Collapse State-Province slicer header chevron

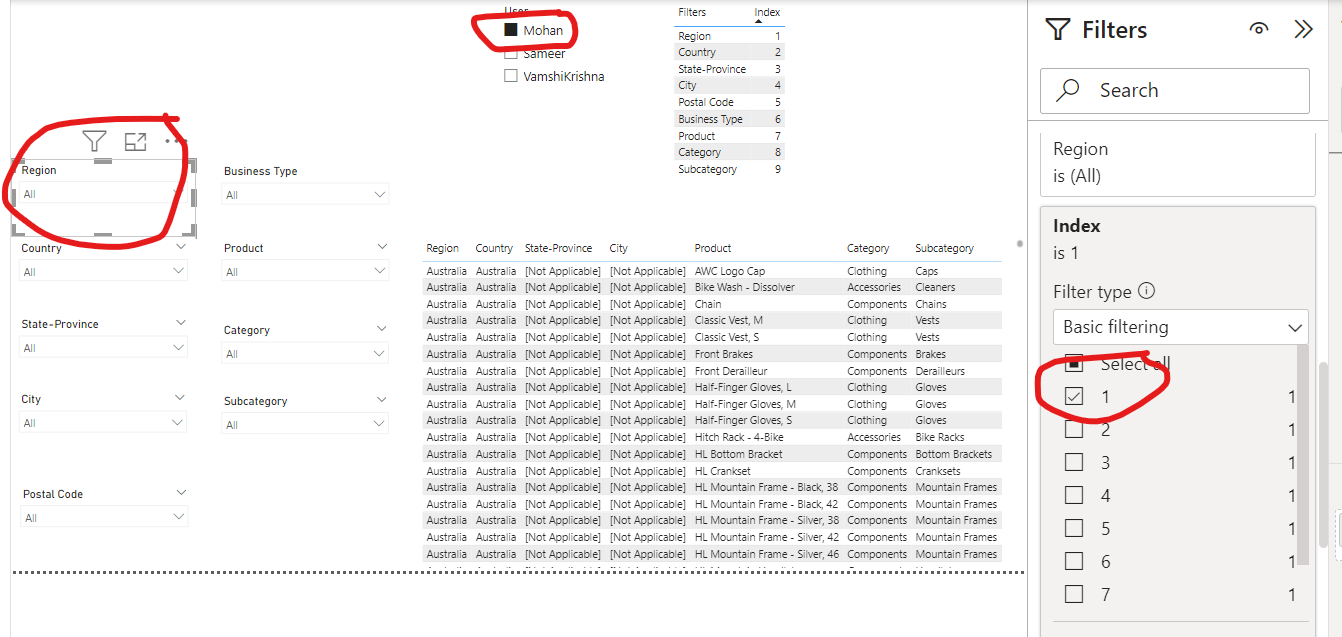[181, 322]
